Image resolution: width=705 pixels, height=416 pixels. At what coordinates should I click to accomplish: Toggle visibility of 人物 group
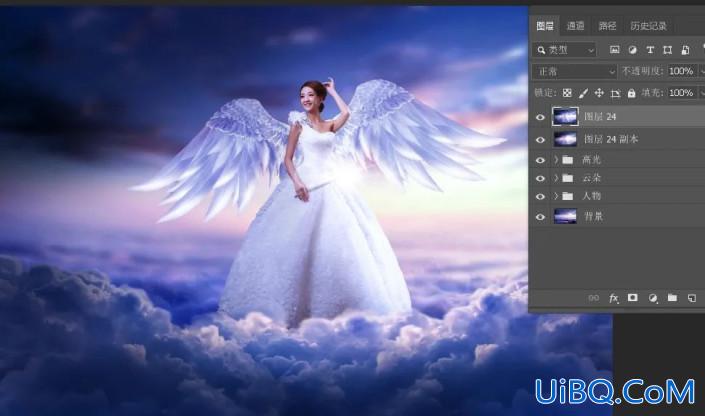[540, 197]
